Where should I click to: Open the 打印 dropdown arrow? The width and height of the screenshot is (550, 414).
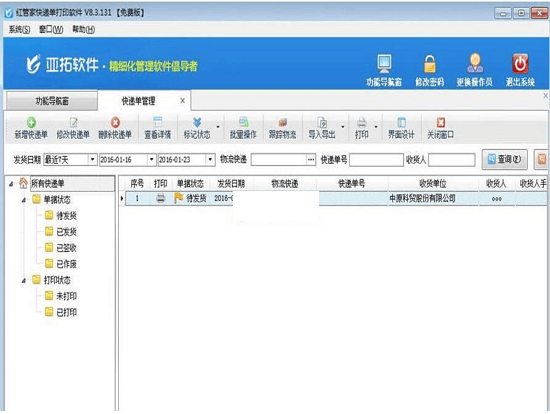point(376,127)
